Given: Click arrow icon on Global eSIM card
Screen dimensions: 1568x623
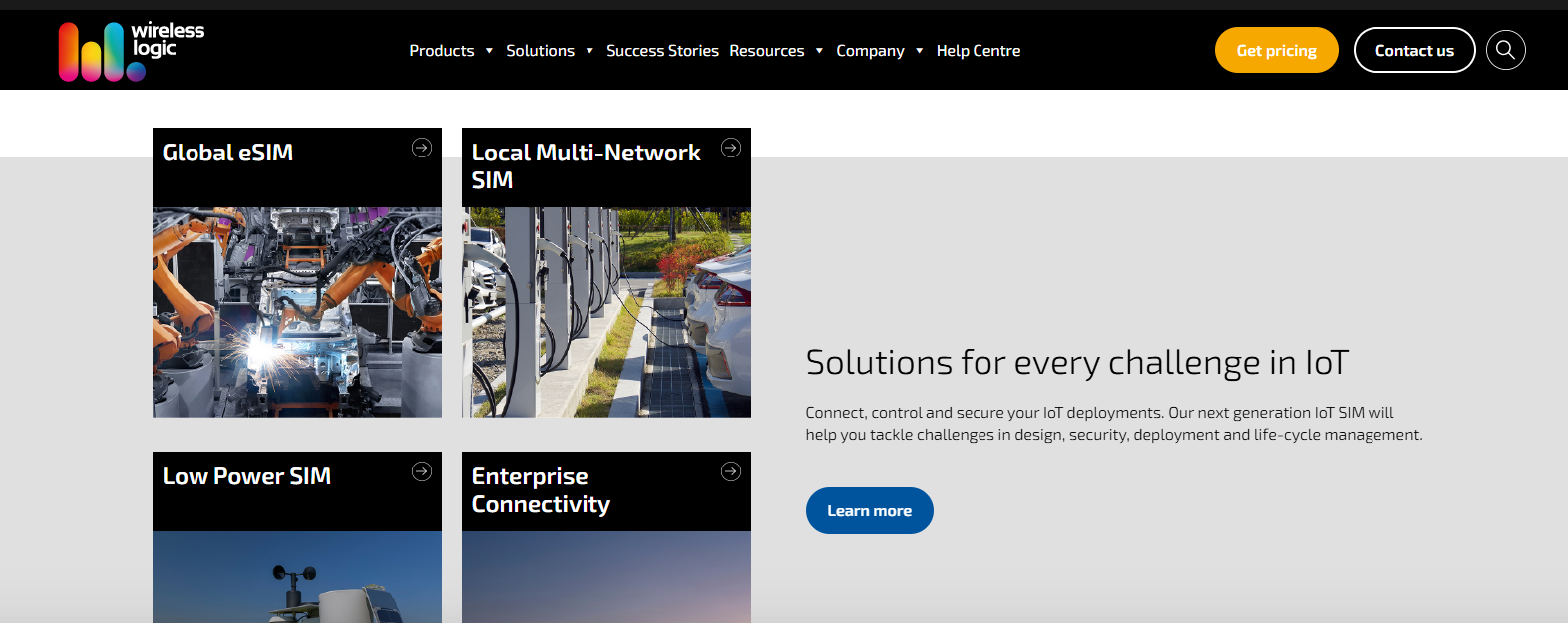Looking at the screenshot, I should point(422,148).
